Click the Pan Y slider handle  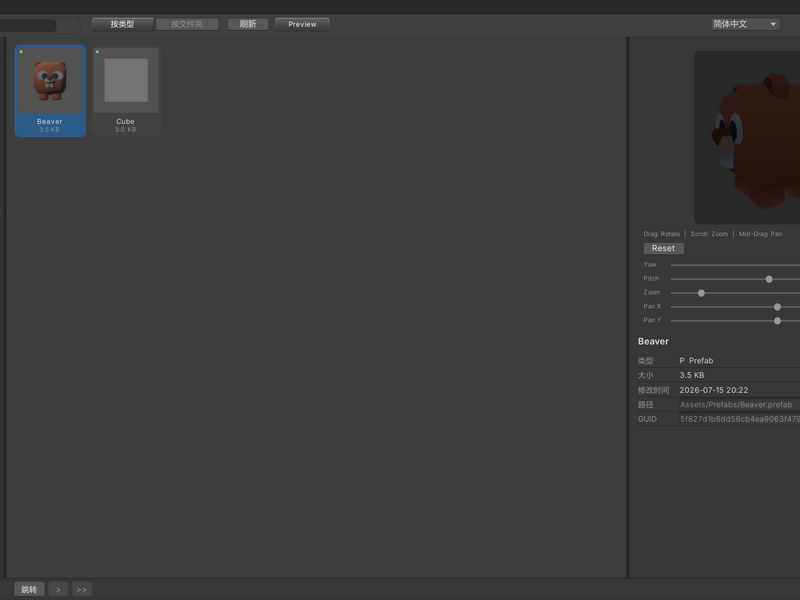pyautogui.click(x=777, y=321)
